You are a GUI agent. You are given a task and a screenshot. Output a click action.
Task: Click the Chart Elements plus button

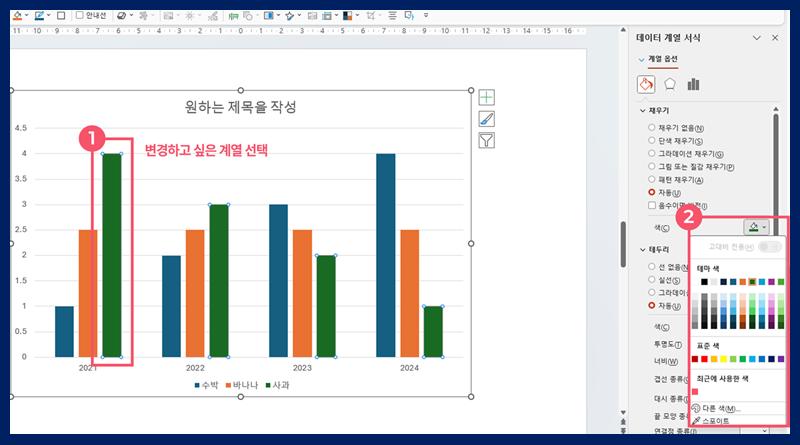pyautogui.click(x=486, y=97)
